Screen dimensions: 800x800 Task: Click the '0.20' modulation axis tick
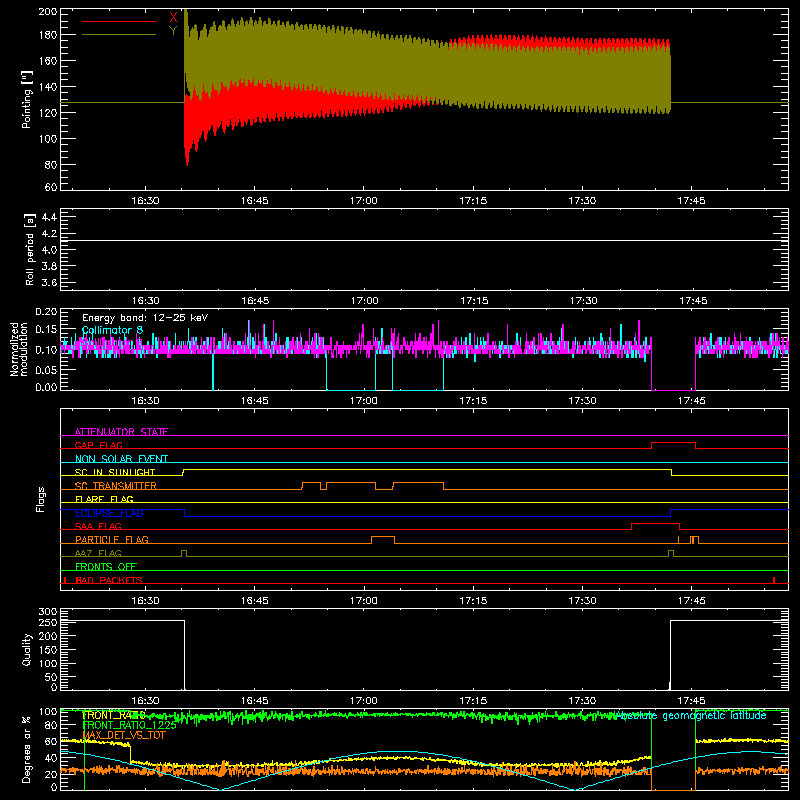[x=46, y=311]
